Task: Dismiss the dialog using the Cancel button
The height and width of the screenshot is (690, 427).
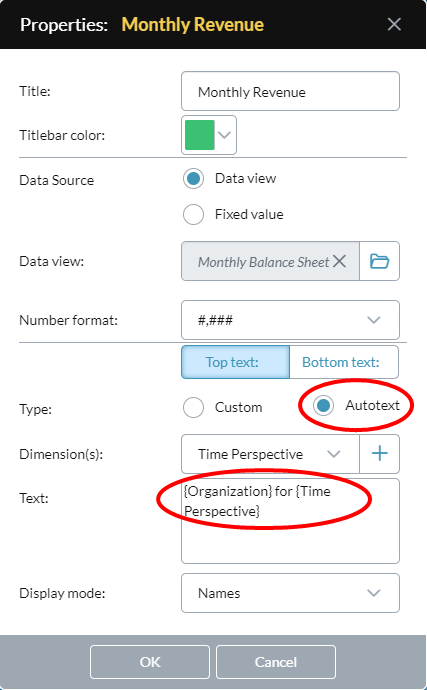Action: [x=276, y=662]
